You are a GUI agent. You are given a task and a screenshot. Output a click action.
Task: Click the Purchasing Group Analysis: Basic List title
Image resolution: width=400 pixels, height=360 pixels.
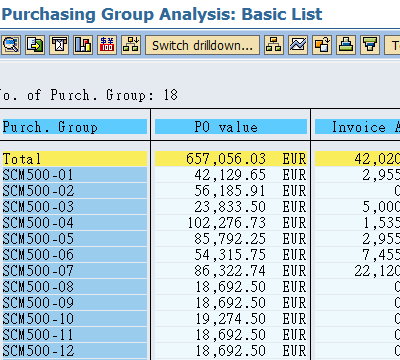[x=162, y=14]
